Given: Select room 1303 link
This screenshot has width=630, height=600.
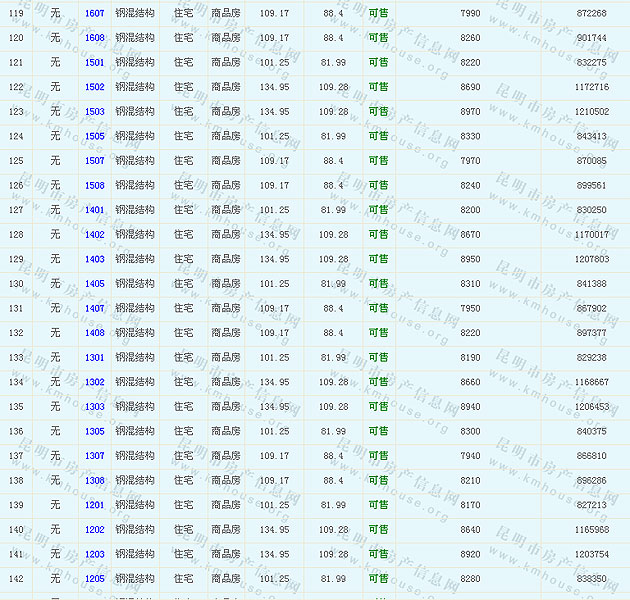Looking at the screenshot, I should 94,407.
